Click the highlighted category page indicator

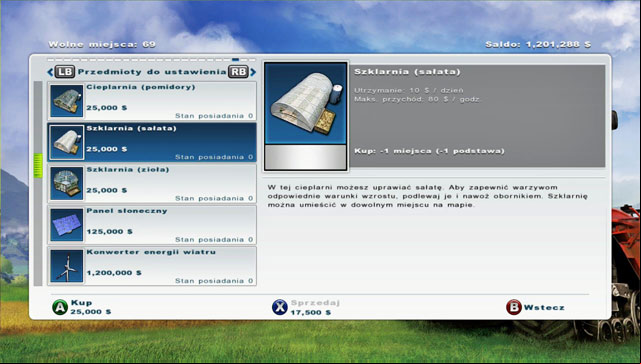click(235, 60)
